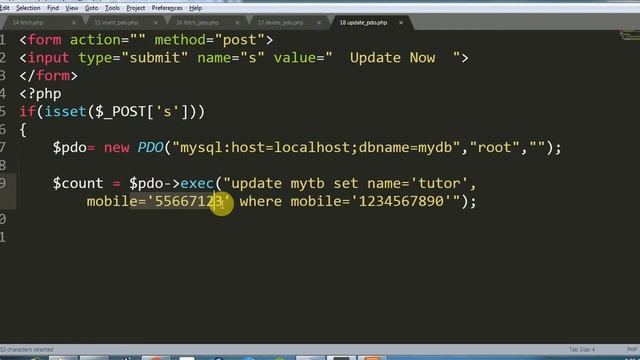The height and width of the screenshot is (360, 640).
Task: Open the Edit menu
Action: [x=4, y=8]
